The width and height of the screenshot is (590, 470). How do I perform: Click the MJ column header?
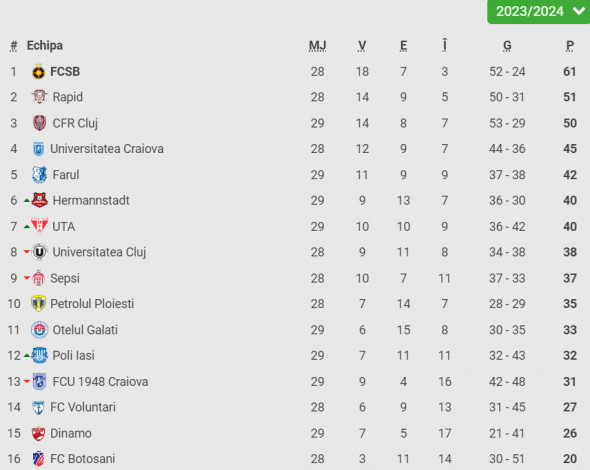point(318,46)
